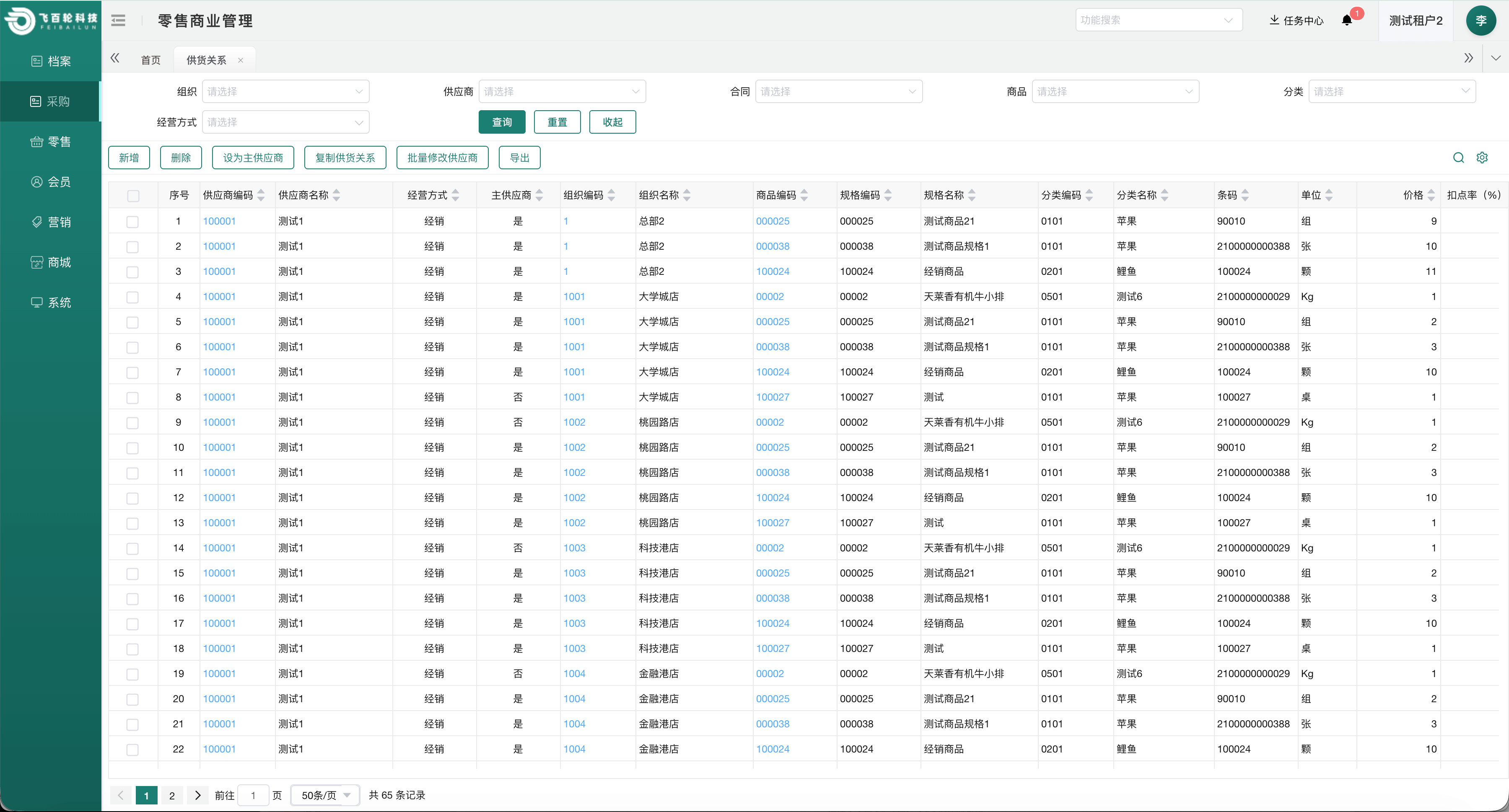The height and width of the screenshot is (812, 1509).
Task: Check the select-all checkbox in table header
Action: pyautogui.click(x=133, y=196)
